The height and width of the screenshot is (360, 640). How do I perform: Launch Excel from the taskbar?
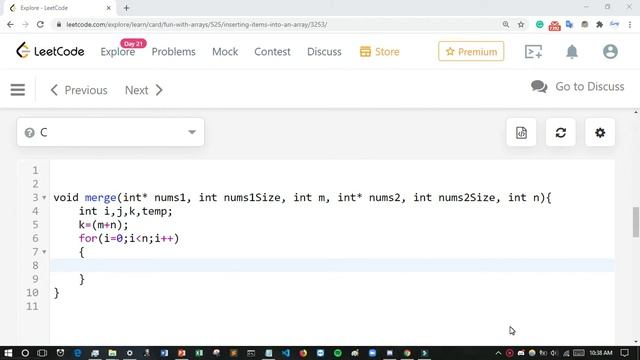199,353
